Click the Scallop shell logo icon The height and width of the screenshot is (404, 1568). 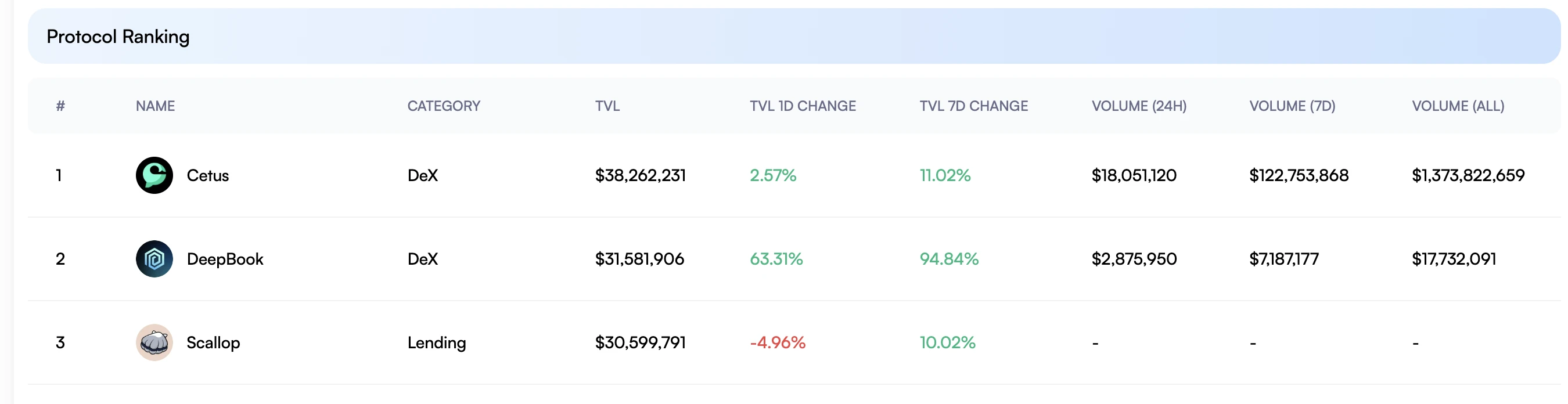[154, 342]
